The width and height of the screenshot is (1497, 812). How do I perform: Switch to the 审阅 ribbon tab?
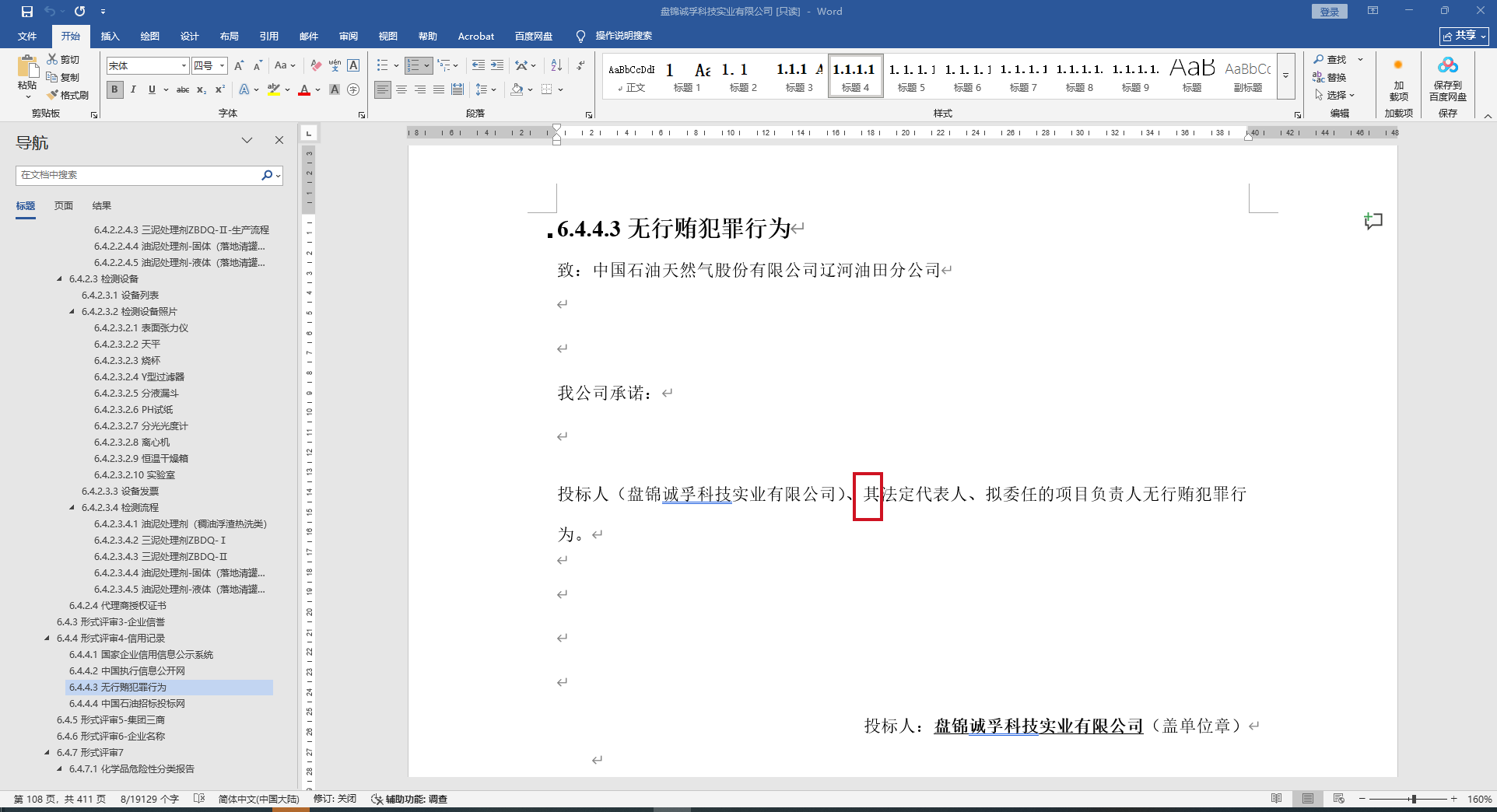[x=349, y=36]
